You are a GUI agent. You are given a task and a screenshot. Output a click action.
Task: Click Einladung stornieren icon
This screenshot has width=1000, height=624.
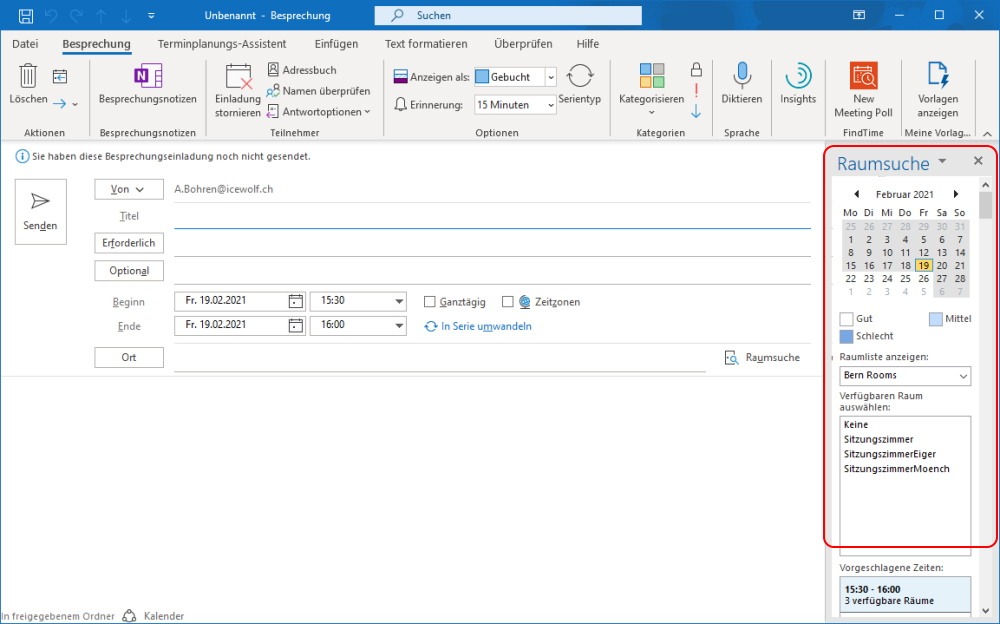click(x=239, y=77)
